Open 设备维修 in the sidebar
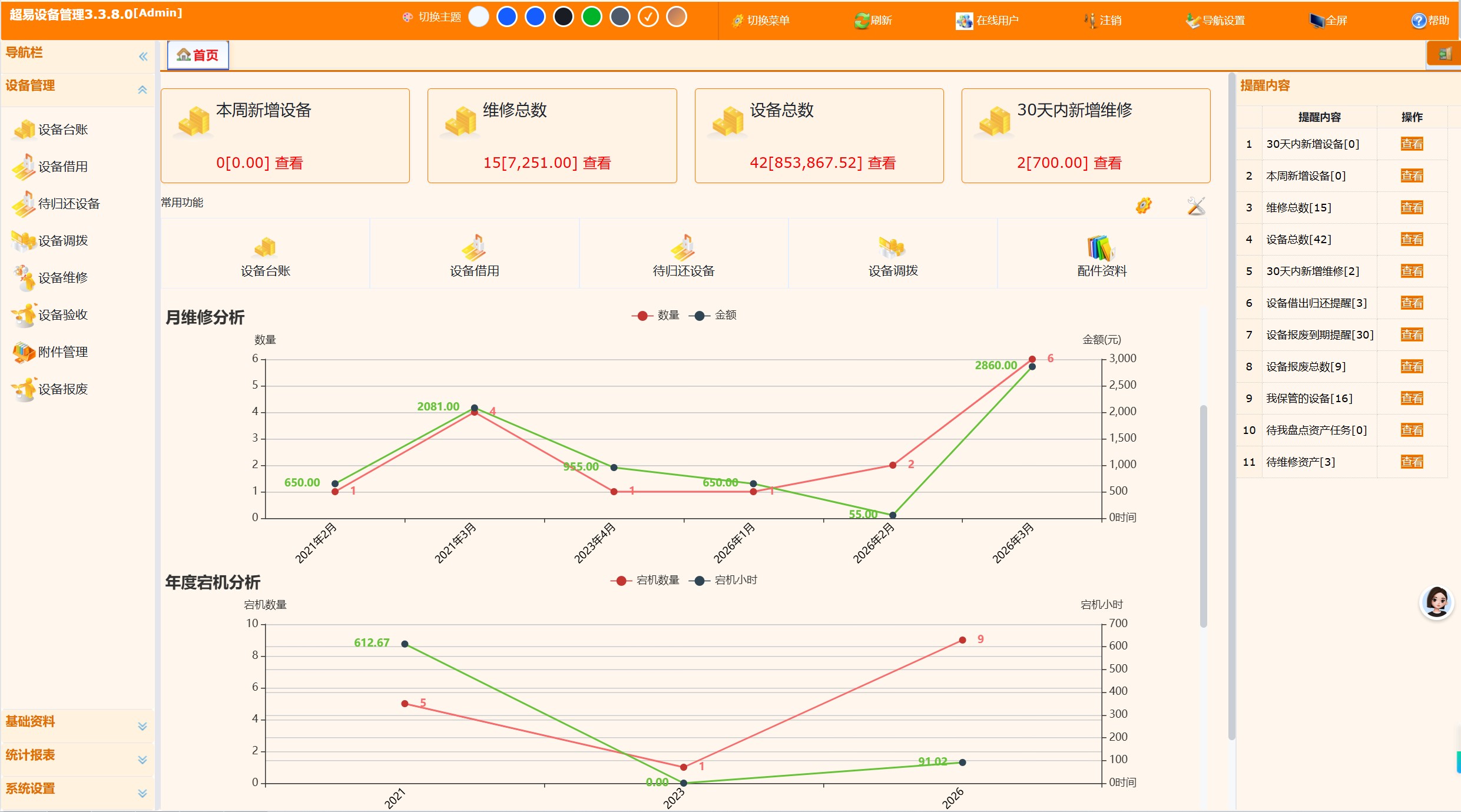This screenshot has width=1461, height=812. 62,277
